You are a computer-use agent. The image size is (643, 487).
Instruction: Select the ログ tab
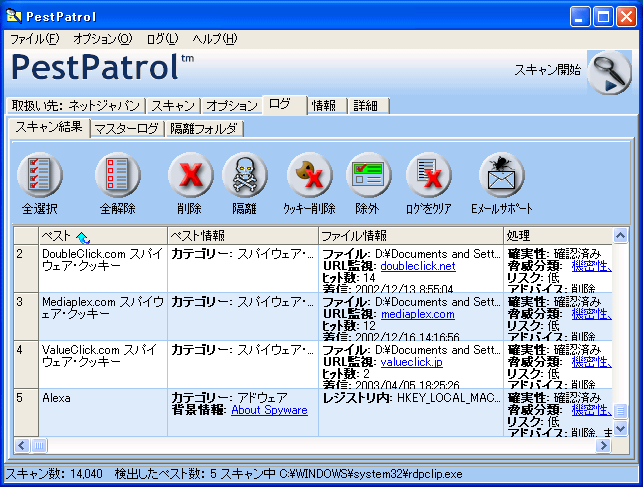tap(285, 104)
